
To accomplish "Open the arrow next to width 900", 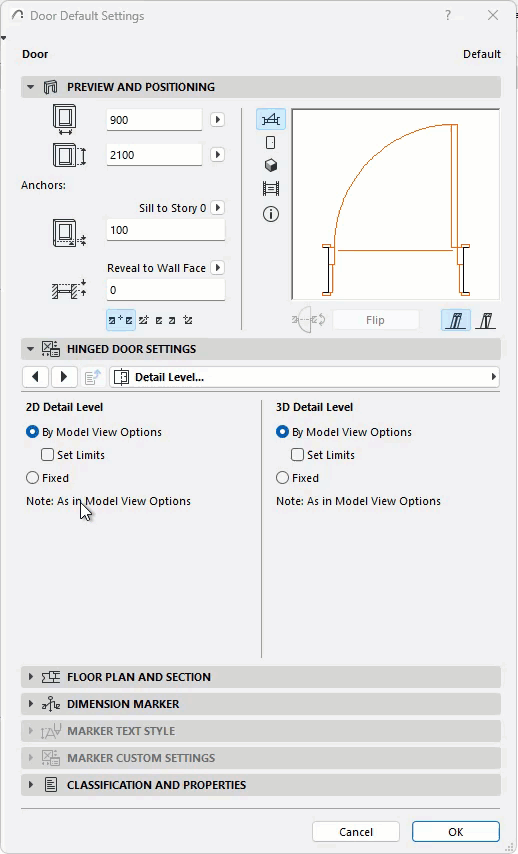I will 217,120.
